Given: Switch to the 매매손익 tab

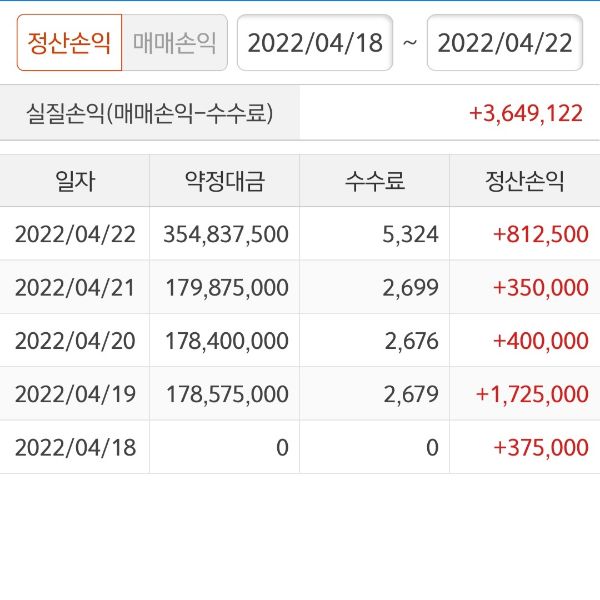Looking at the screenshot, I should (174, 43).
